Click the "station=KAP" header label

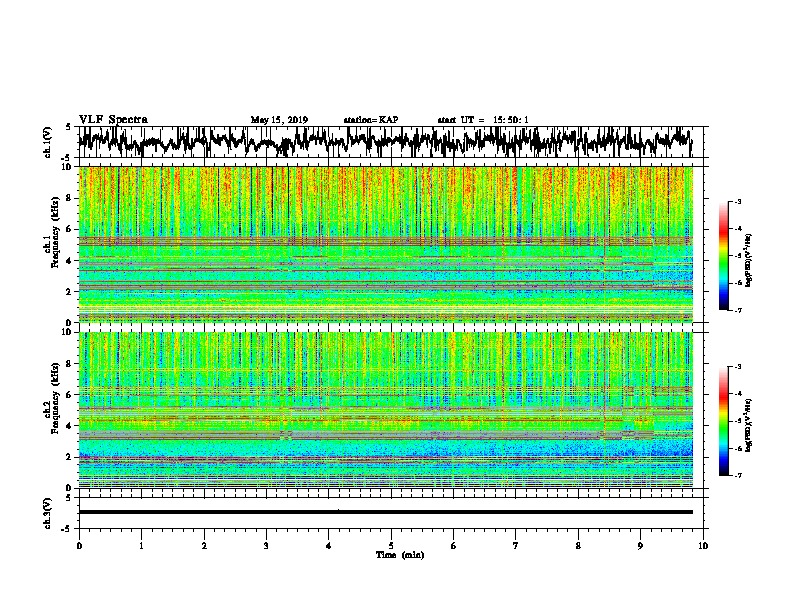click(371, 120)
